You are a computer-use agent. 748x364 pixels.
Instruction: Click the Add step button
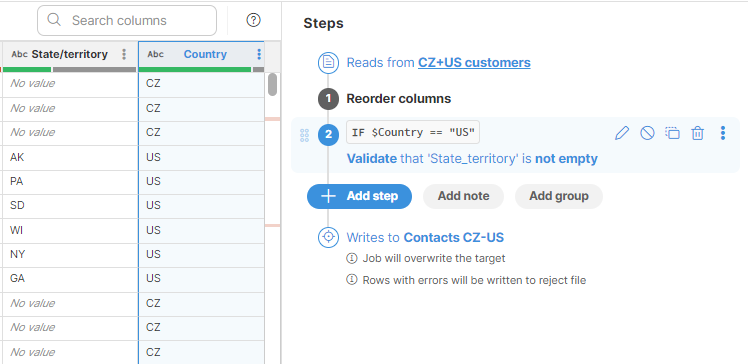tap(359, 197)
